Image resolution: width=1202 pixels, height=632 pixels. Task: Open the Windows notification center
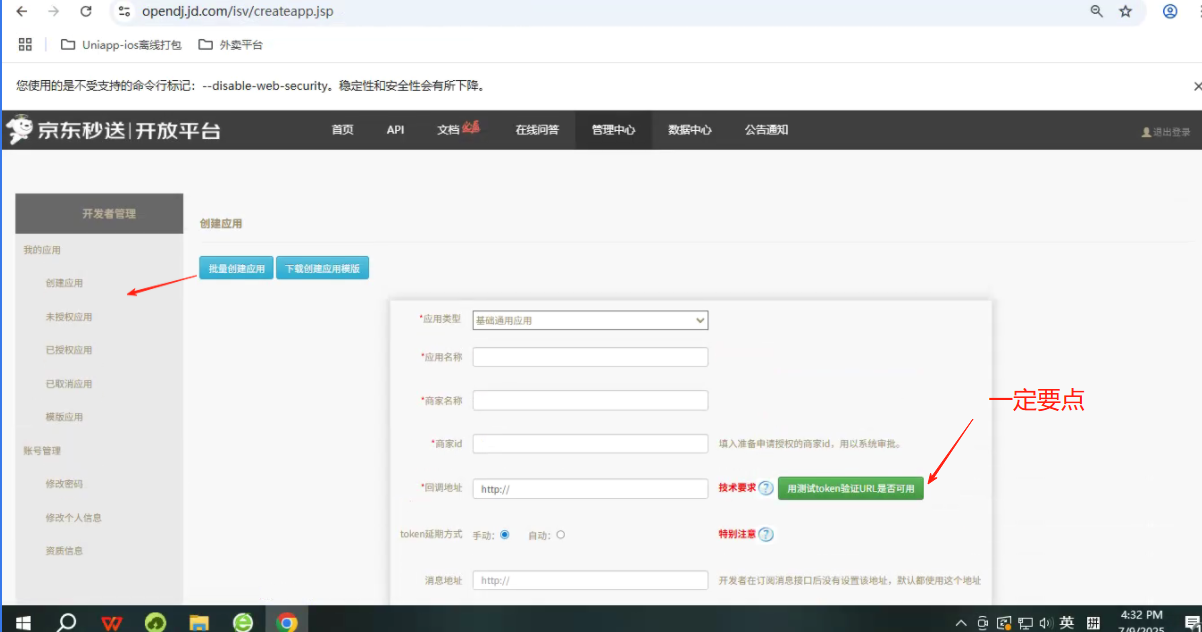[x=1192, y=623]
